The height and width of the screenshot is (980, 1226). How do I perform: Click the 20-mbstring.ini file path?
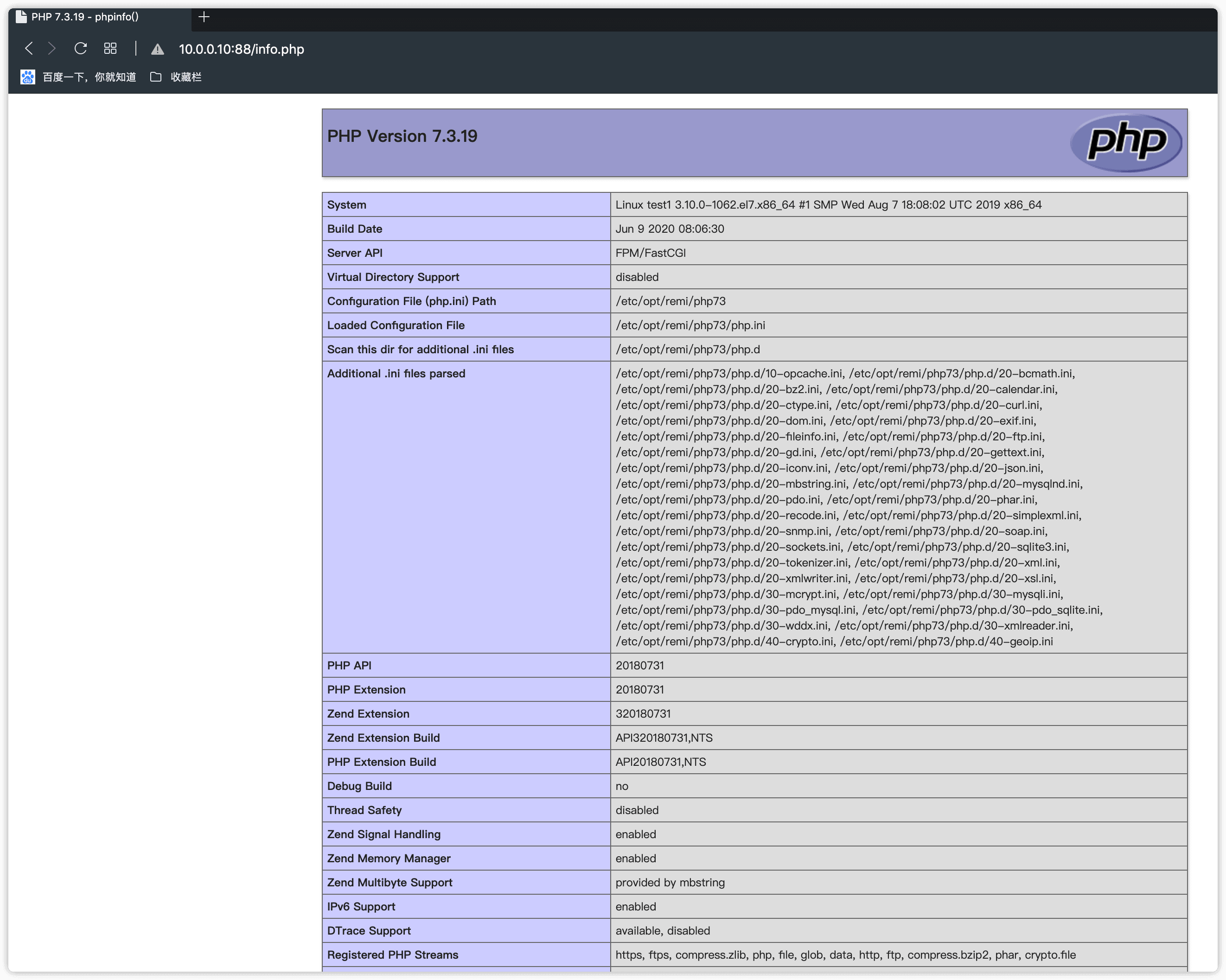tap(731, 484)
